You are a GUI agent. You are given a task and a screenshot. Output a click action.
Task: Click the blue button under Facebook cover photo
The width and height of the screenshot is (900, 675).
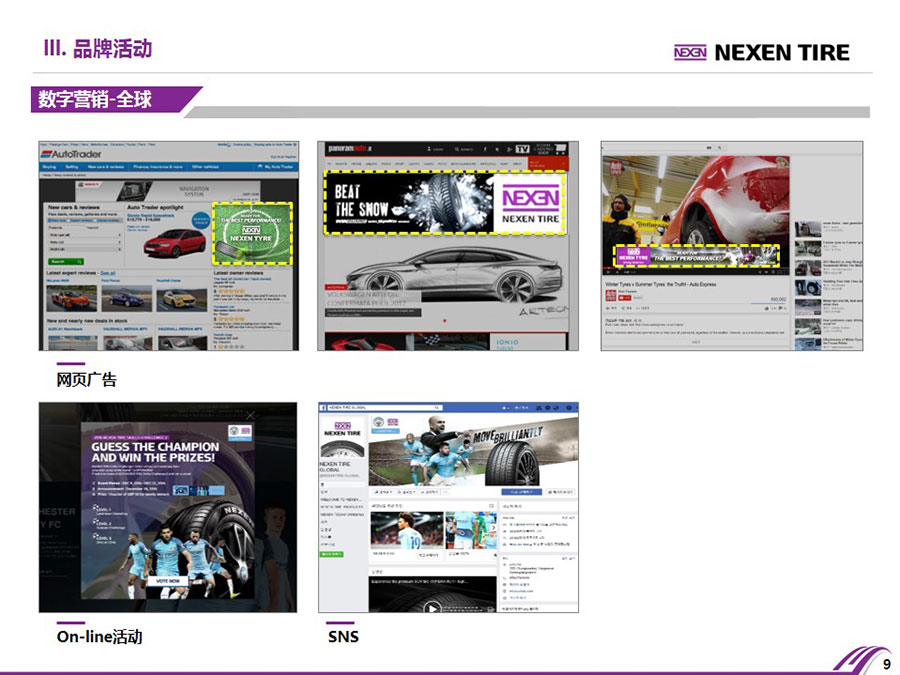click(x=521, y=492)
